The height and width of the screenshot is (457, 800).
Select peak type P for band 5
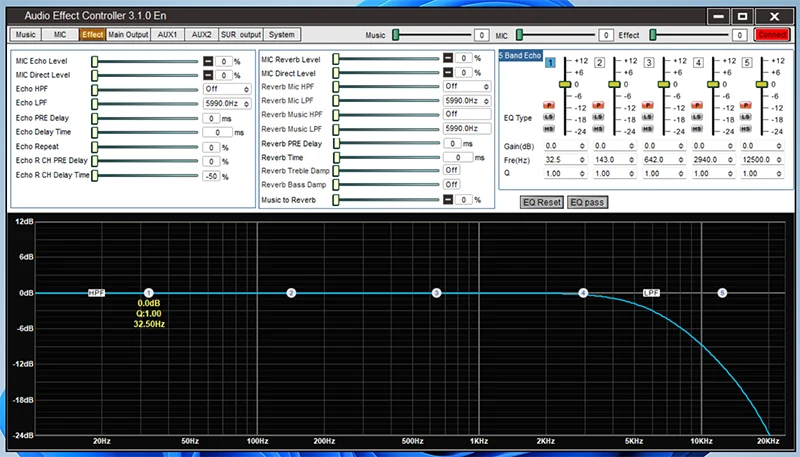(x=746, y=106)
